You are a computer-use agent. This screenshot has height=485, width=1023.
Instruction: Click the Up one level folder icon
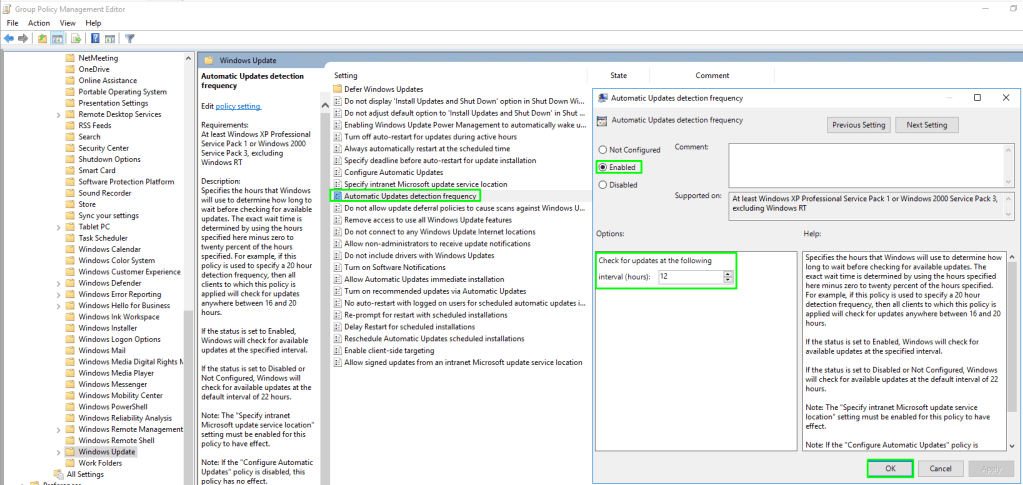click(43, 39)
